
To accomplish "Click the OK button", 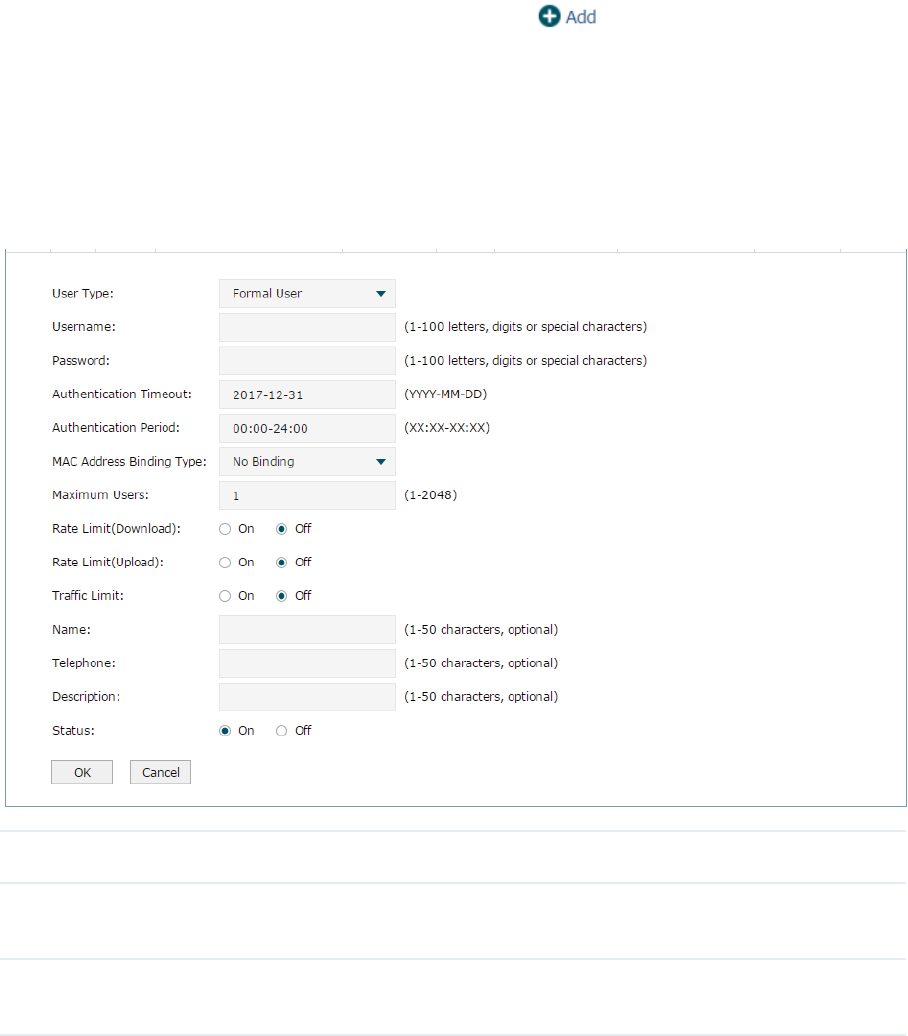I will pyautogui.click(x=82, y=772).
